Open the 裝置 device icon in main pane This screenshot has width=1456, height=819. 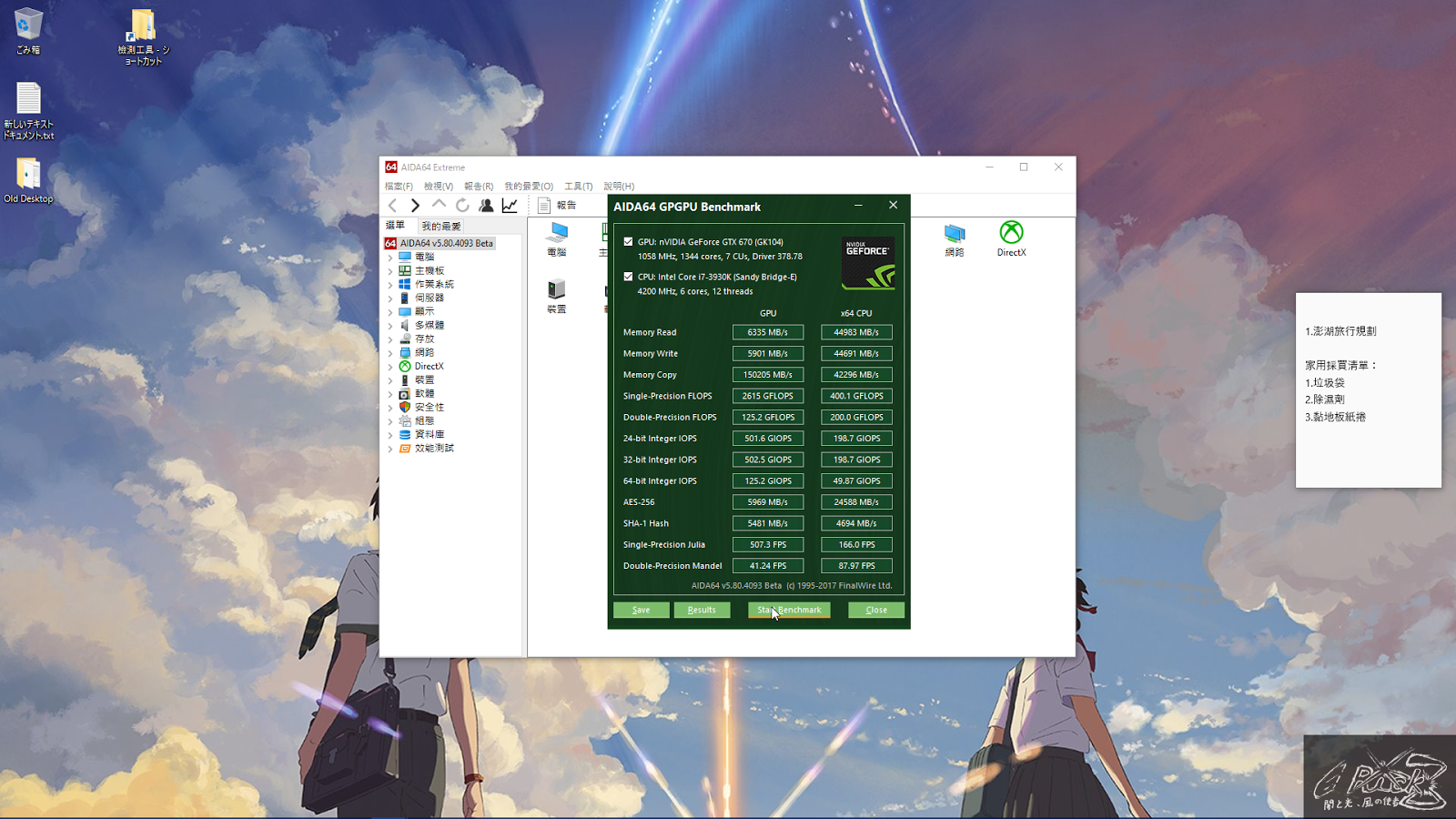[x=557, y=297]
